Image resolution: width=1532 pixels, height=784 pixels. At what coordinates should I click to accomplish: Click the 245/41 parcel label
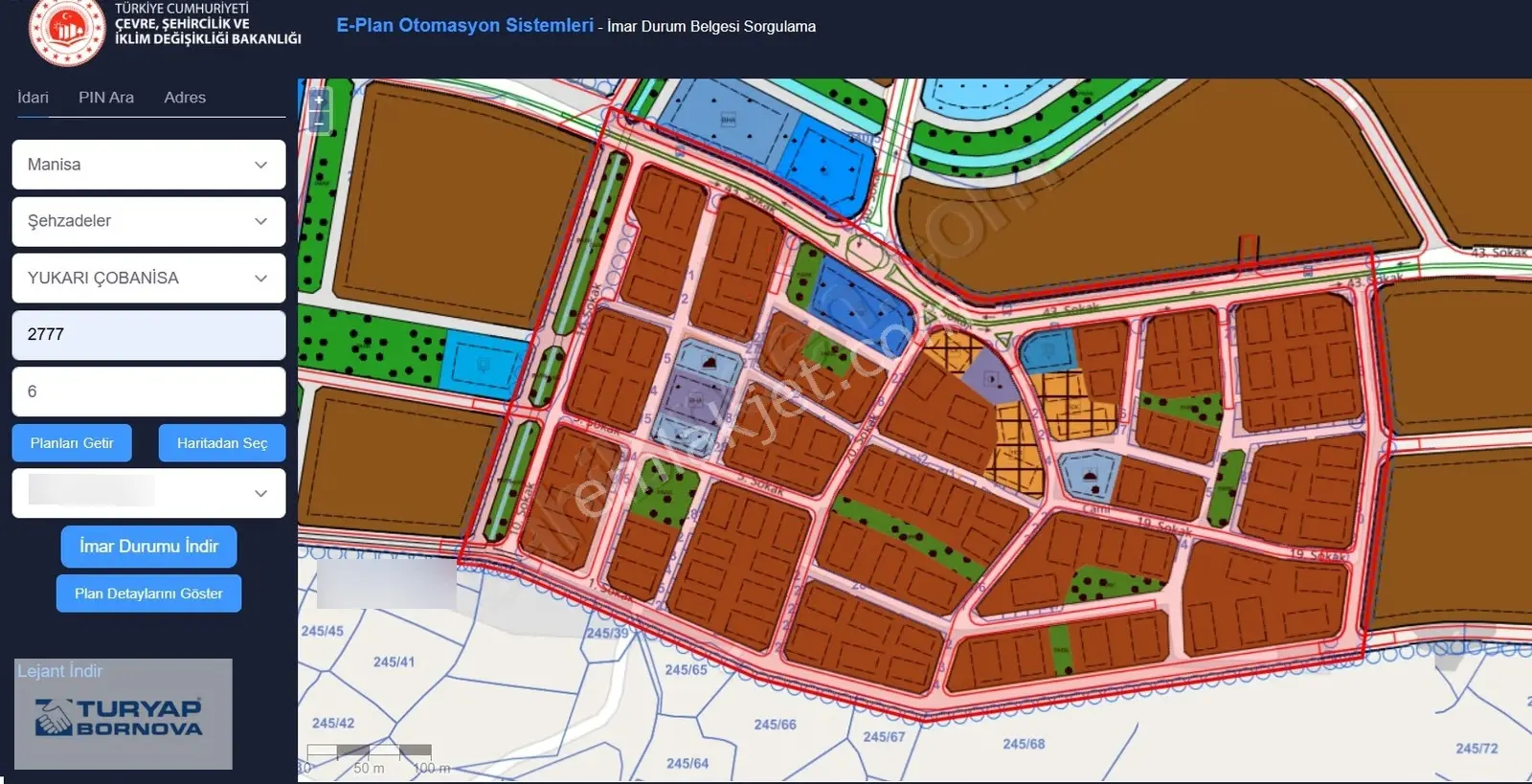[x=394, y=661]
